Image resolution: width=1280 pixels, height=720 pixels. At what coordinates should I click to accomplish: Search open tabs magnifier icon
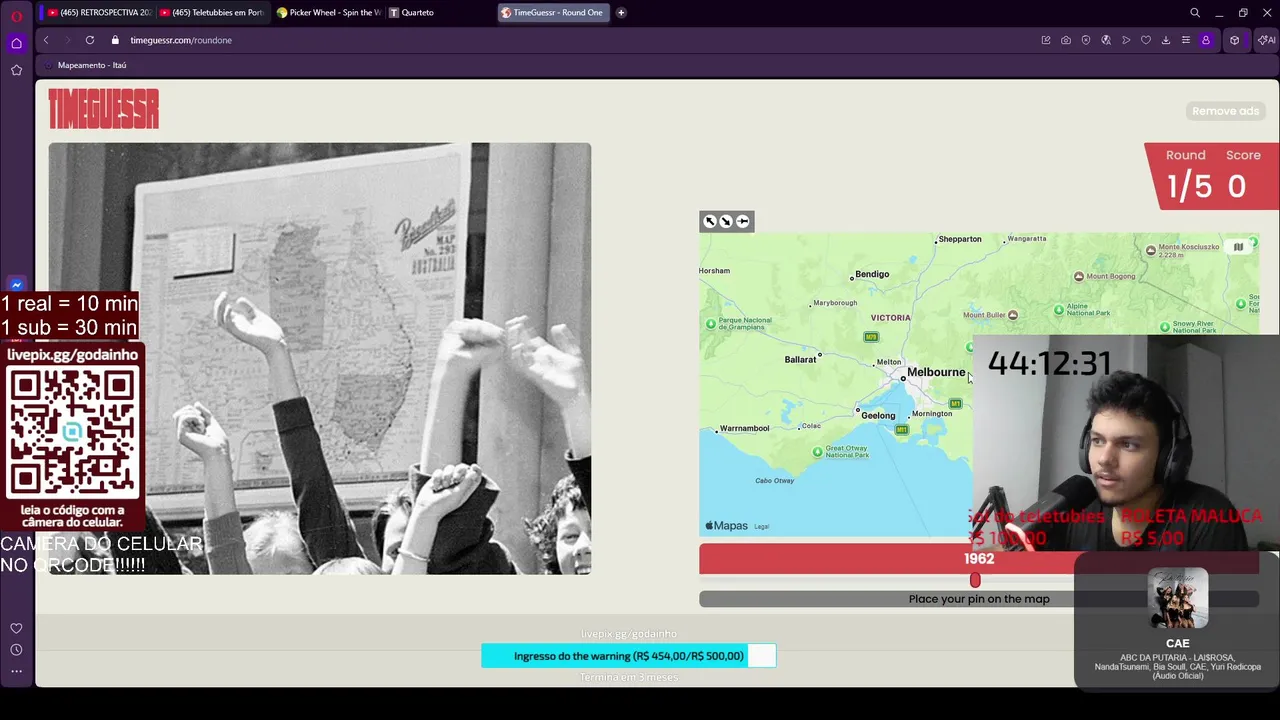pos(1195,13)
